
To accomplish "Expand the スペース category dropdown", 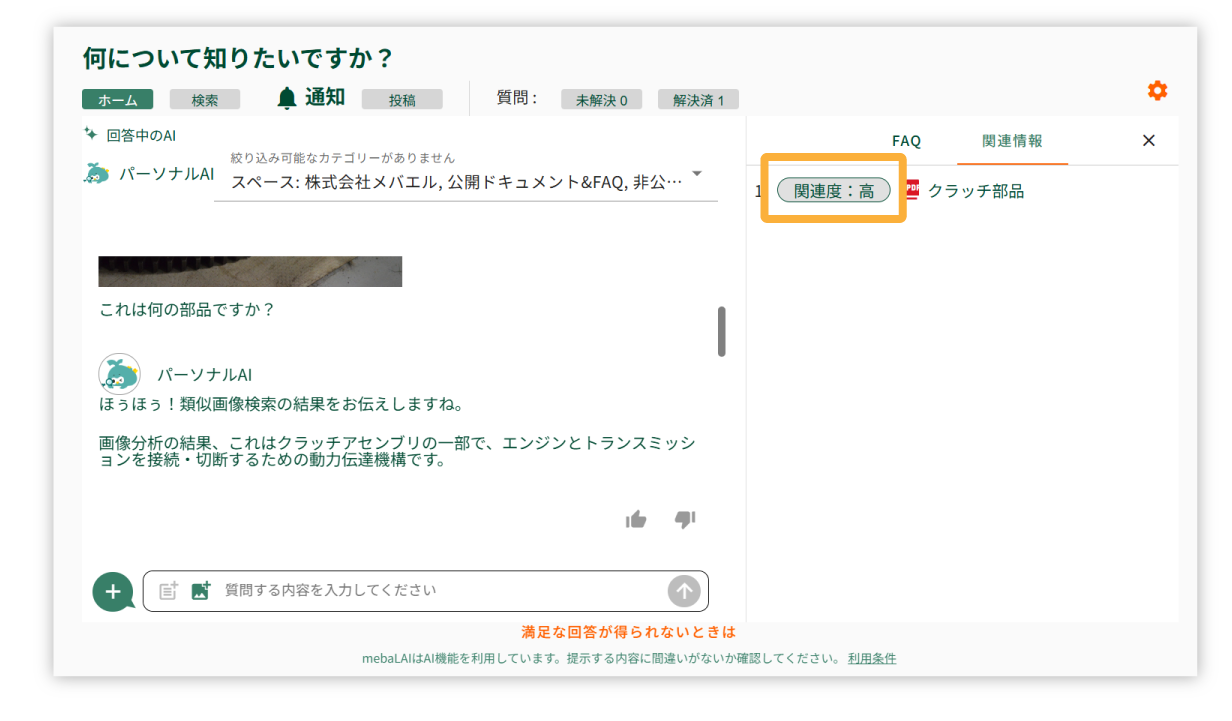I will click(697, 174).
